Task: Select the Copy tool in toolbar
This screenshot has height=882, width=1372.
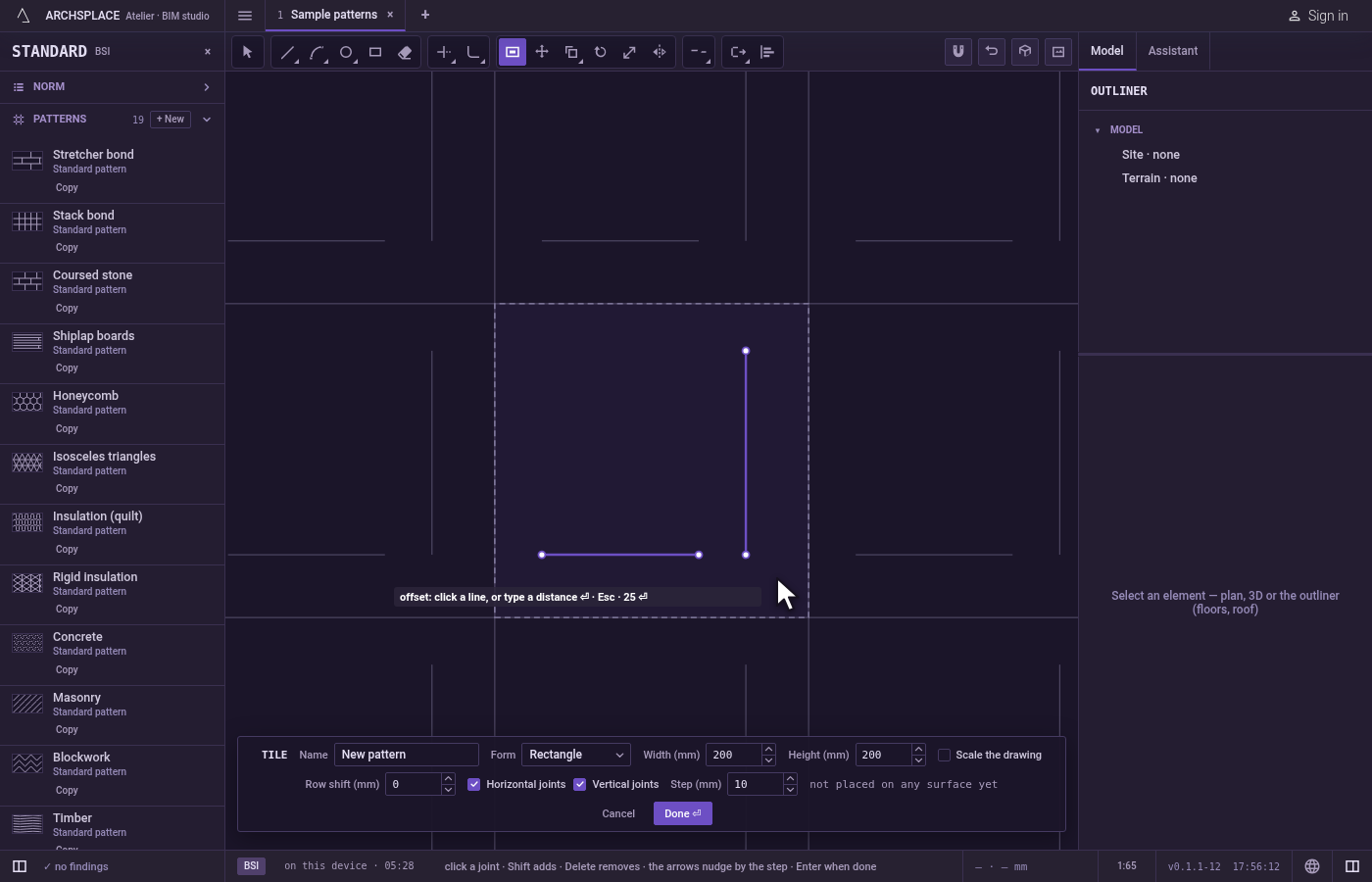Action: click(x=571, y=52)
